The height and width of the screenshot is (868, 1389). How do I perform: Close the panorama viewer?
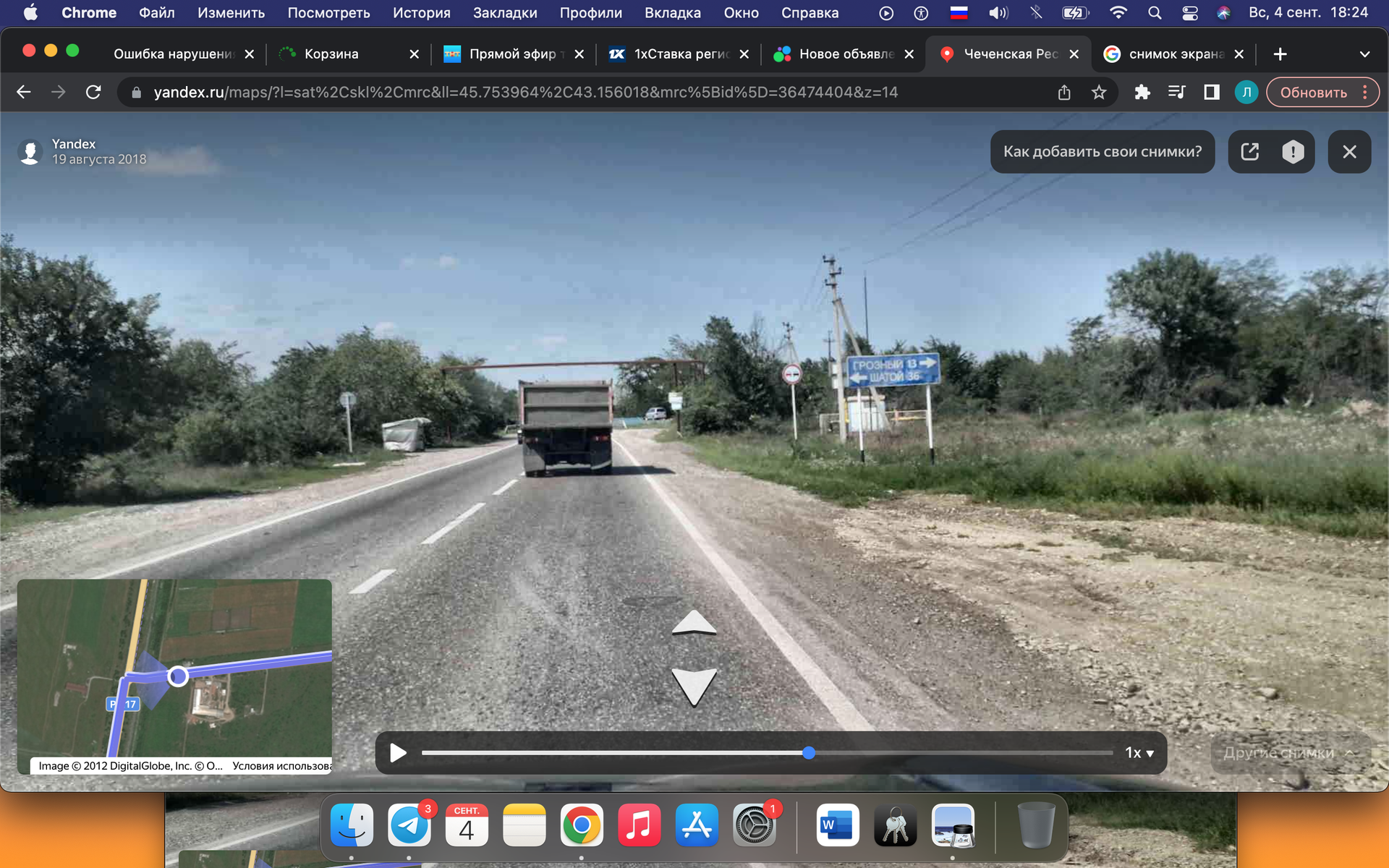pyautogui.click(x=1349, y=152)
